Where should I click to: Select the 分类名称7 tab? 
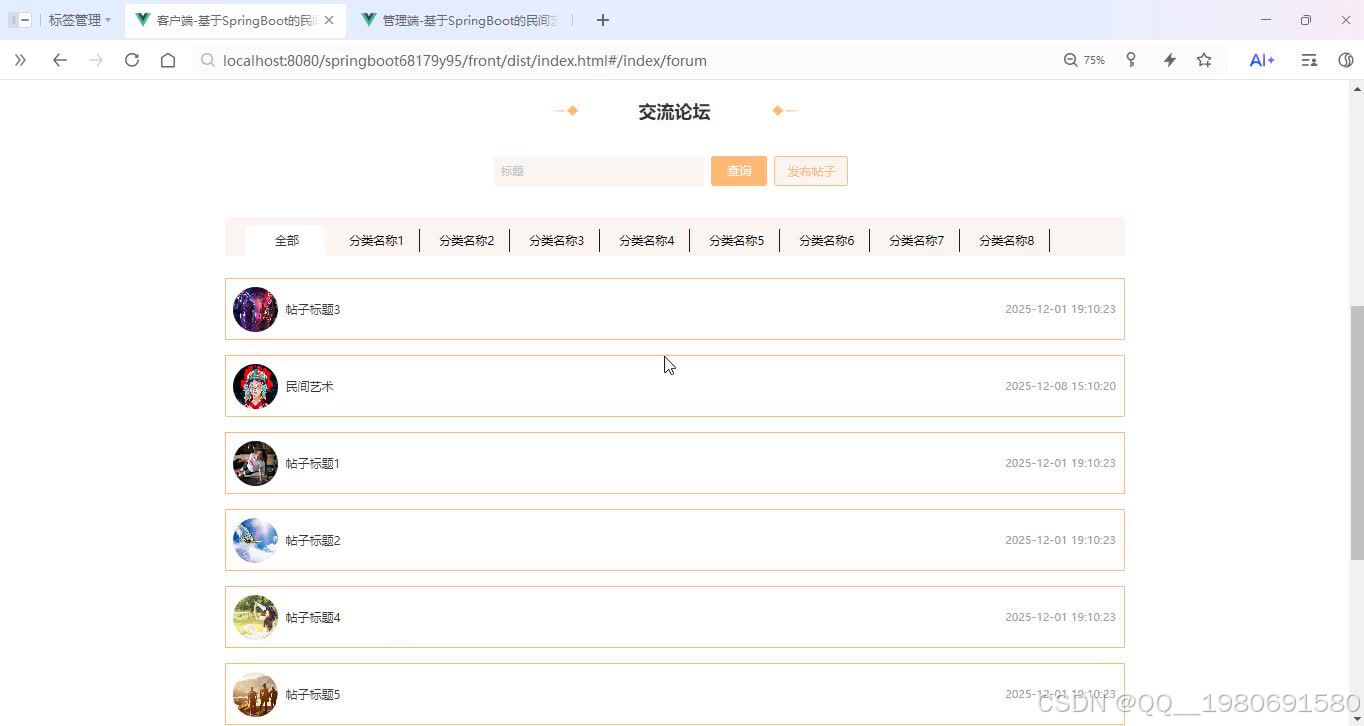[x=916, y=241]
